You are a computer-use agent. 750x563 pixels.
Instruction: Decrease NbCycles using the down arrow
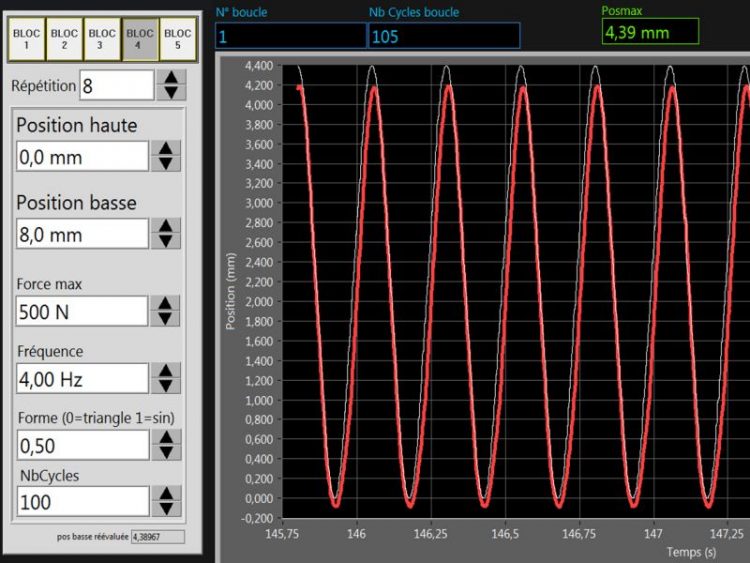coord(166,508)
